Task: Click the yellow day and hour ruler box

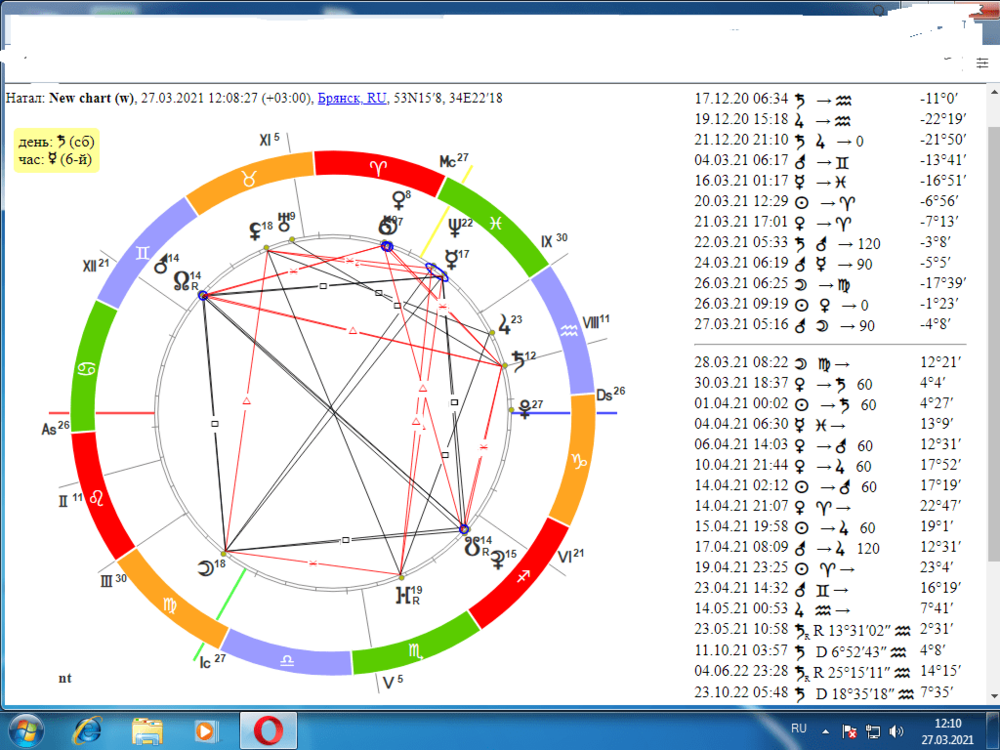Action: click(x=56, y=151)
